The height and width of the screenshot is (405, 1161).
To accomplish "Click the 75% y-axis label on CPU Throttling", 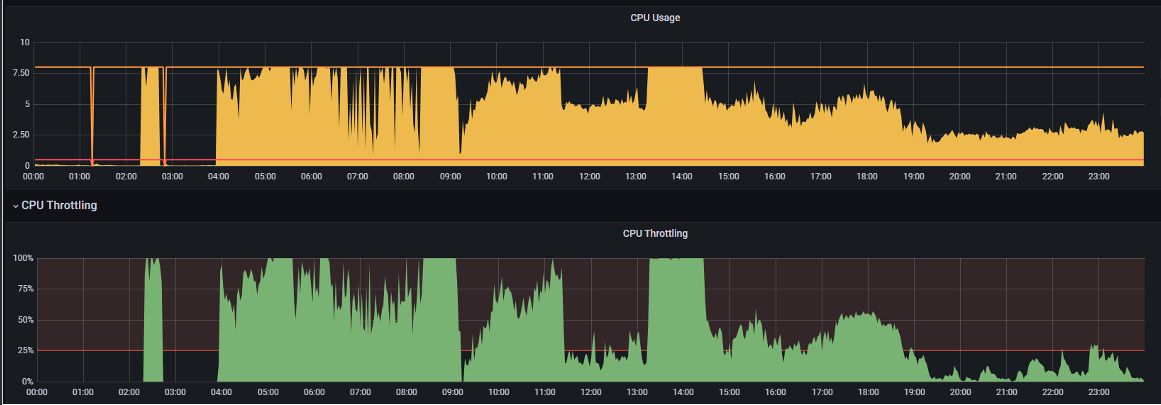I will (26, 289).
